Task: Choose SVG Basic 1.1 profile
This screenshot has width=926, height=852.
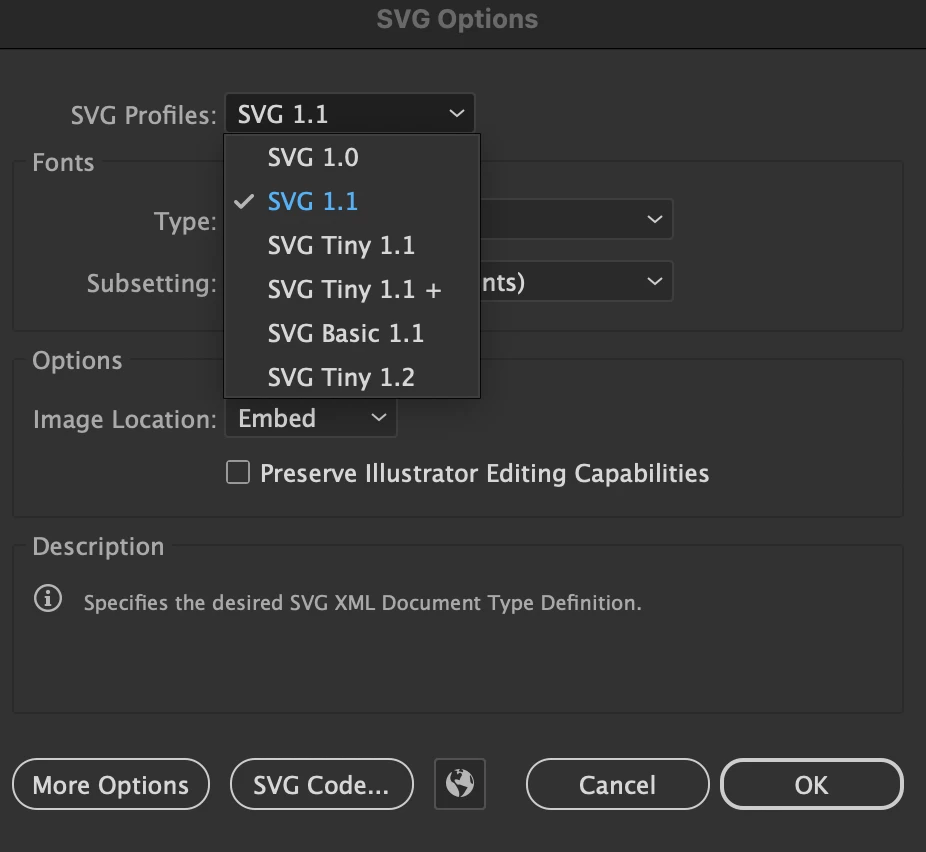Action: click(345, 333)
